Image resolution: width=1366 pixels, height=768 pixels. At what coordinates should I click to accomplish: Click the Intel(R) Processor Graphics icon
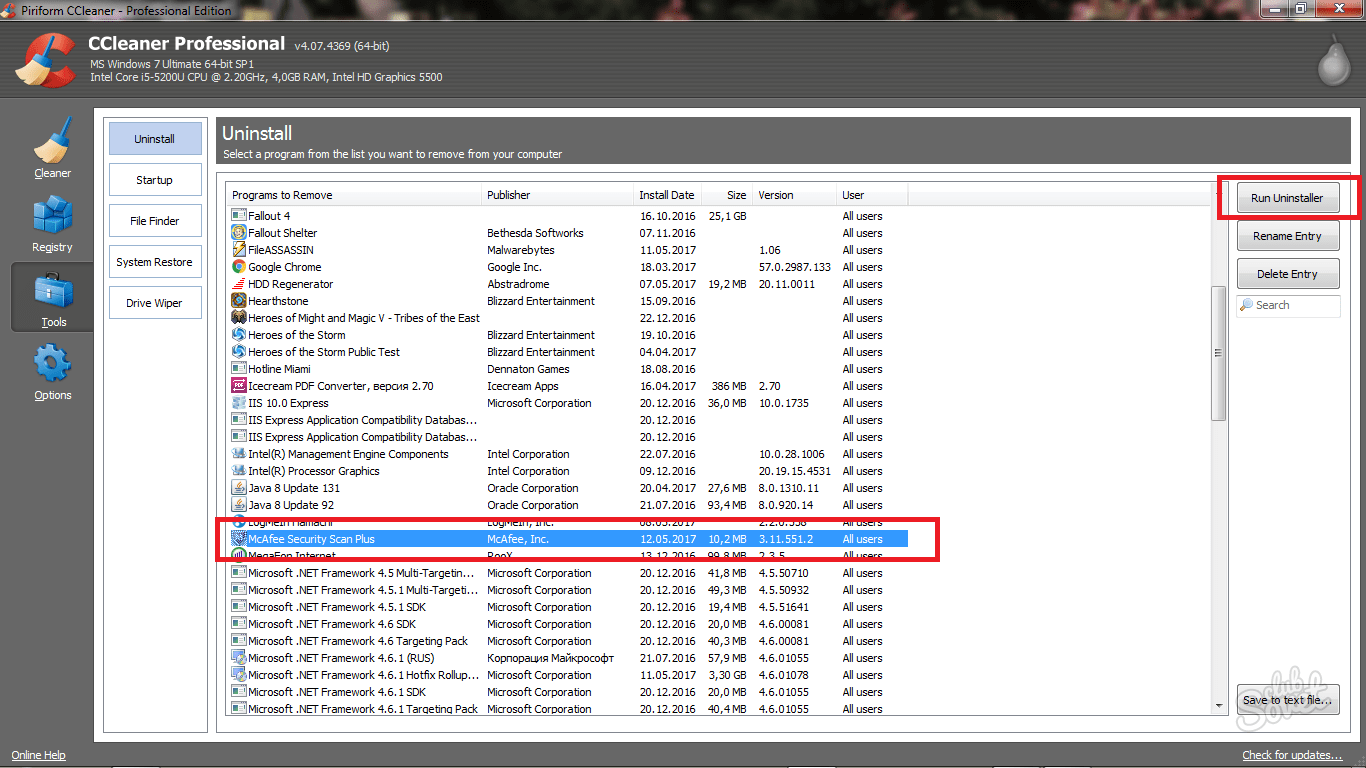click(x=239, y=471)
